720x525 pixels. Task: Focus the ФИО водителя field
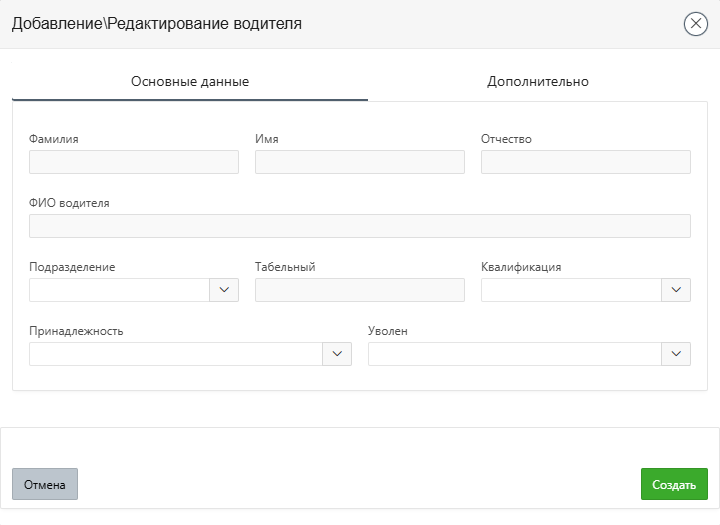pyautogui.click(x=360, y=226)
